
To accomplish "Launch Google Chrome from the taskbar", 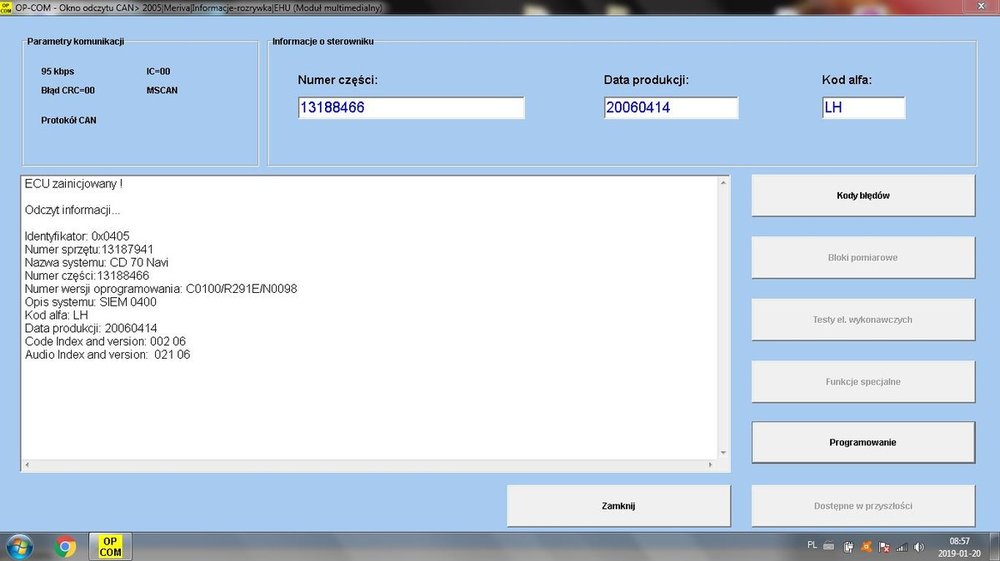I will click(66, 547).
